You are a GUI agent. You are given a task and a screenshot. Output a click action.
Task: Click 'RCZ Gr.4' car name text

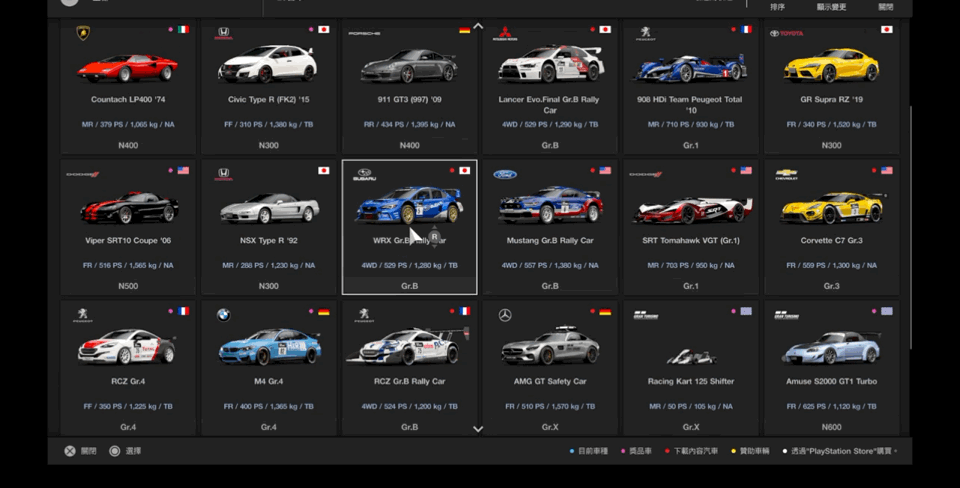click(128, 381)
